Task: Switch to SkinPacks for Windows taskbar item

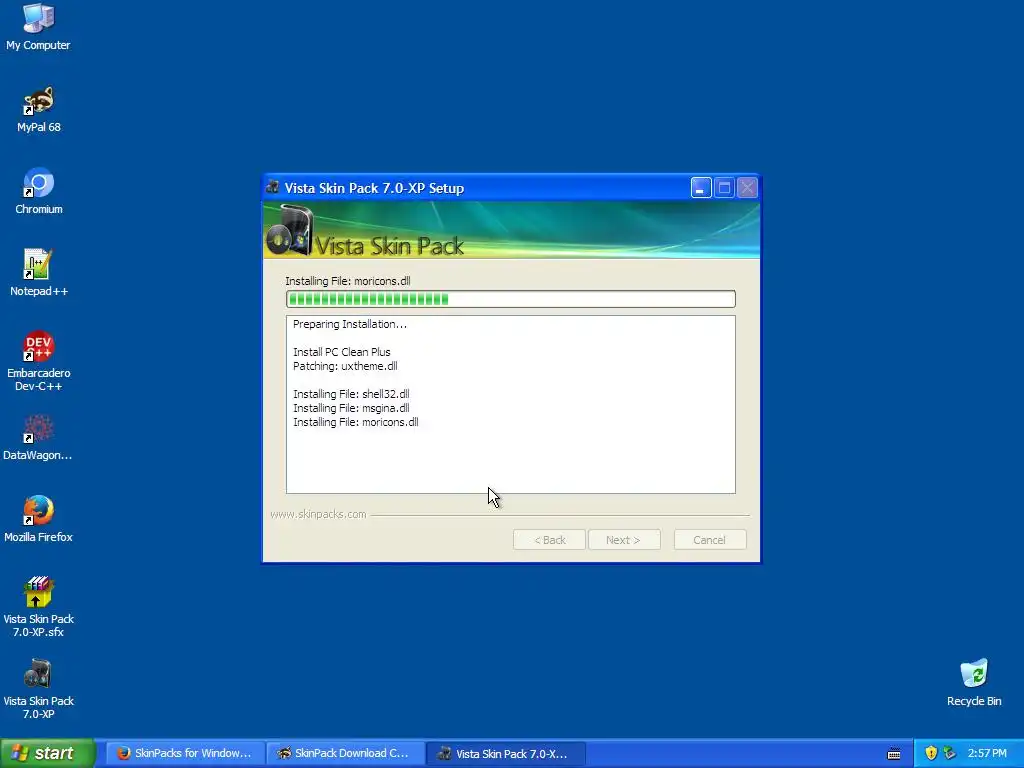Action: 185,753
